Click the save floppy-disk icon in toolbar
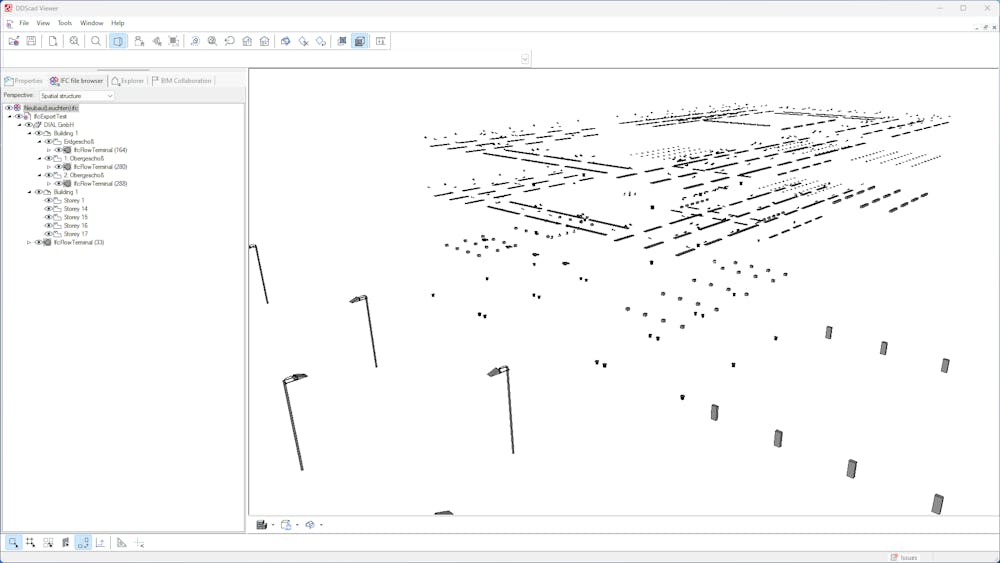This screenshot has height=563, width=1000. pyautogui.click(x=31, y=41)
